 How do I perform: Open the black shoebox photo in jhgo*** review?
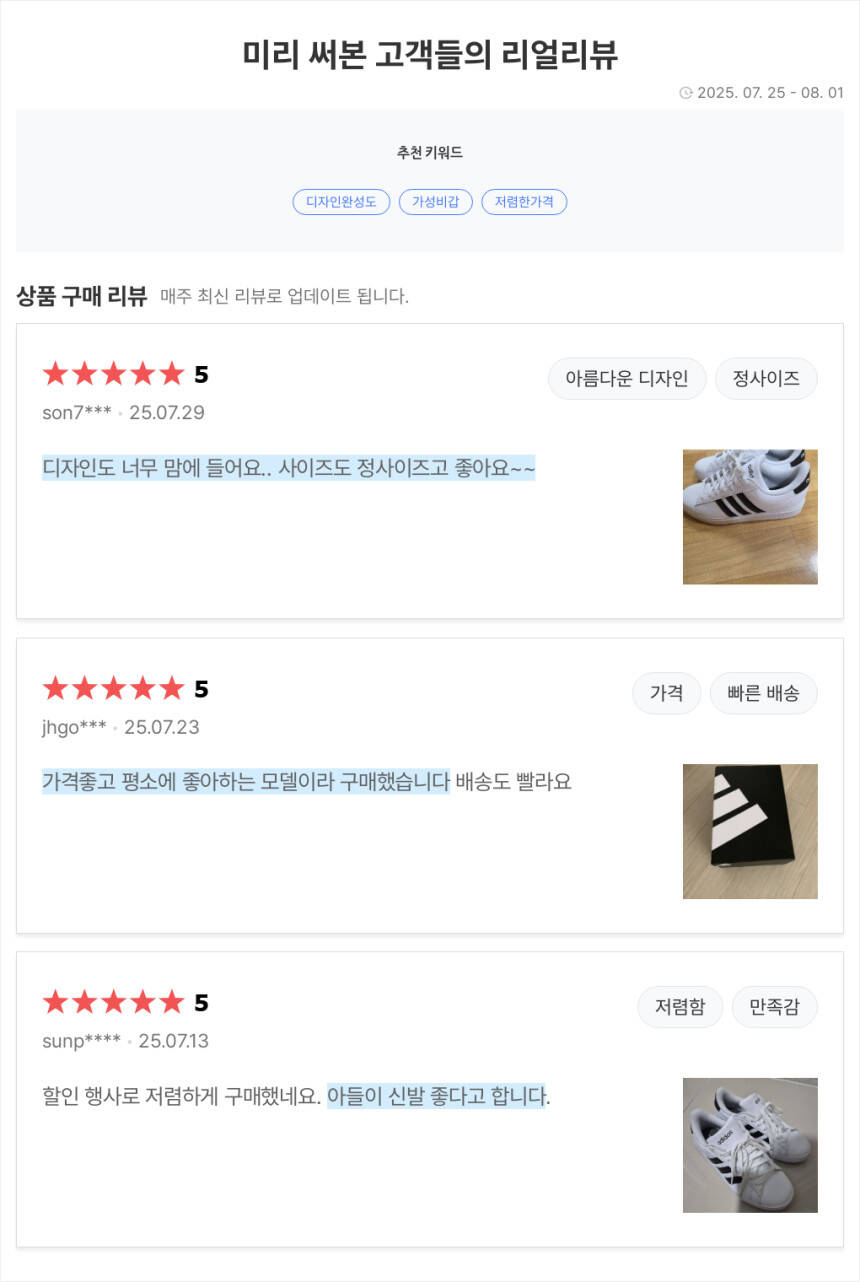point(750,832)
